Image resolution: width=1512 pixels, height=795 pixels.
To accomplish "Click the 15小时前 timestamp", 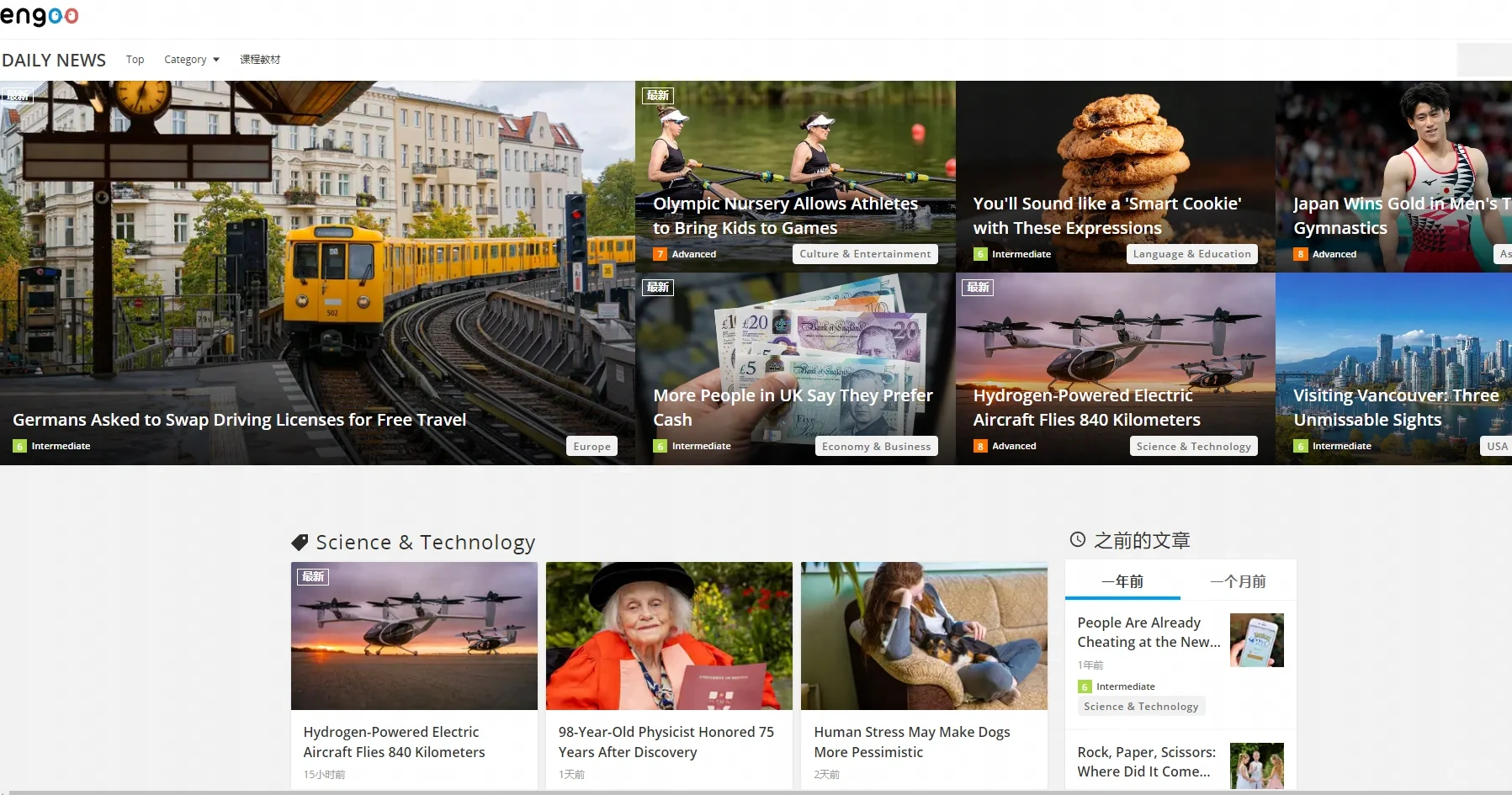I will (x=325, y=775).
